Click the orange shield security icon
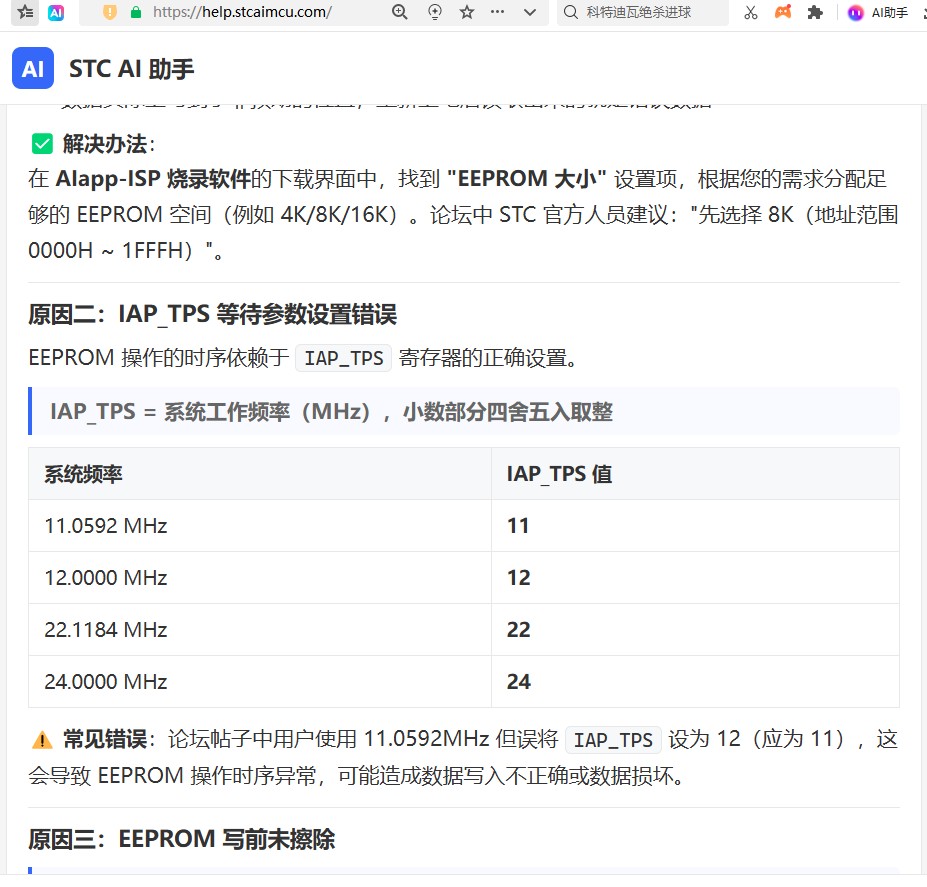This screenshot has width=927, height=887. tap(110, 12)
